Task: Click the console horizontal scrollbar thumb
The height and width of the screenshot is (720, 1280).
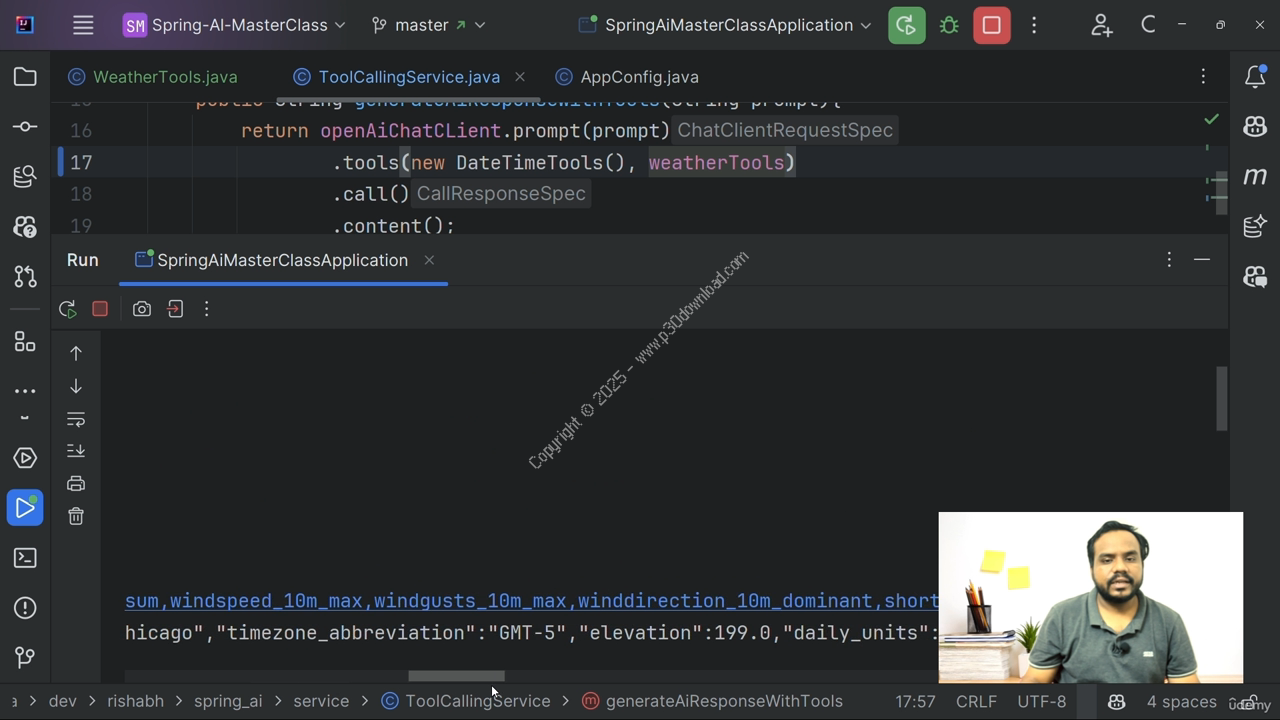Action: click(456, 676)
